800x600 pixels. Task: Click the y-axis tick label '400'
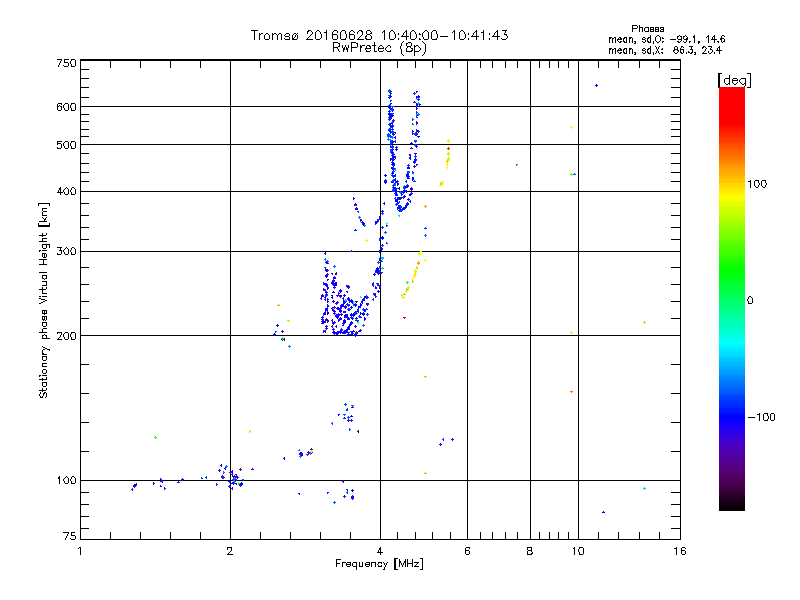pyautogui.click(x=66, y=191)
